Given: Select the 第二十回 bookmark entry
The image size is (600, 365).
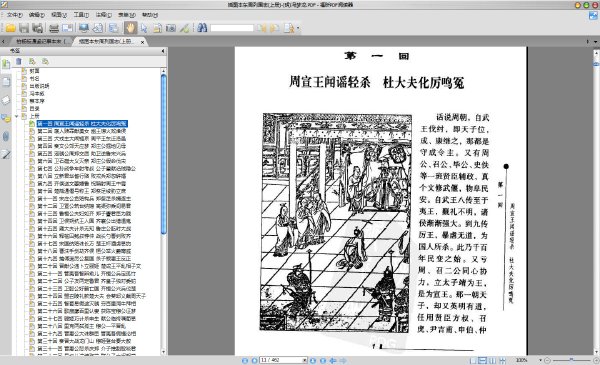Looking at the screenshot, I should coord(89,266).
